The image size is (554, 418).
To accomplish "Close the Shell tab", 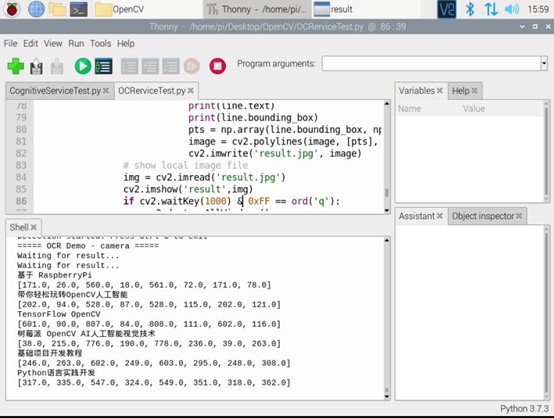I will tap(34, 227).
